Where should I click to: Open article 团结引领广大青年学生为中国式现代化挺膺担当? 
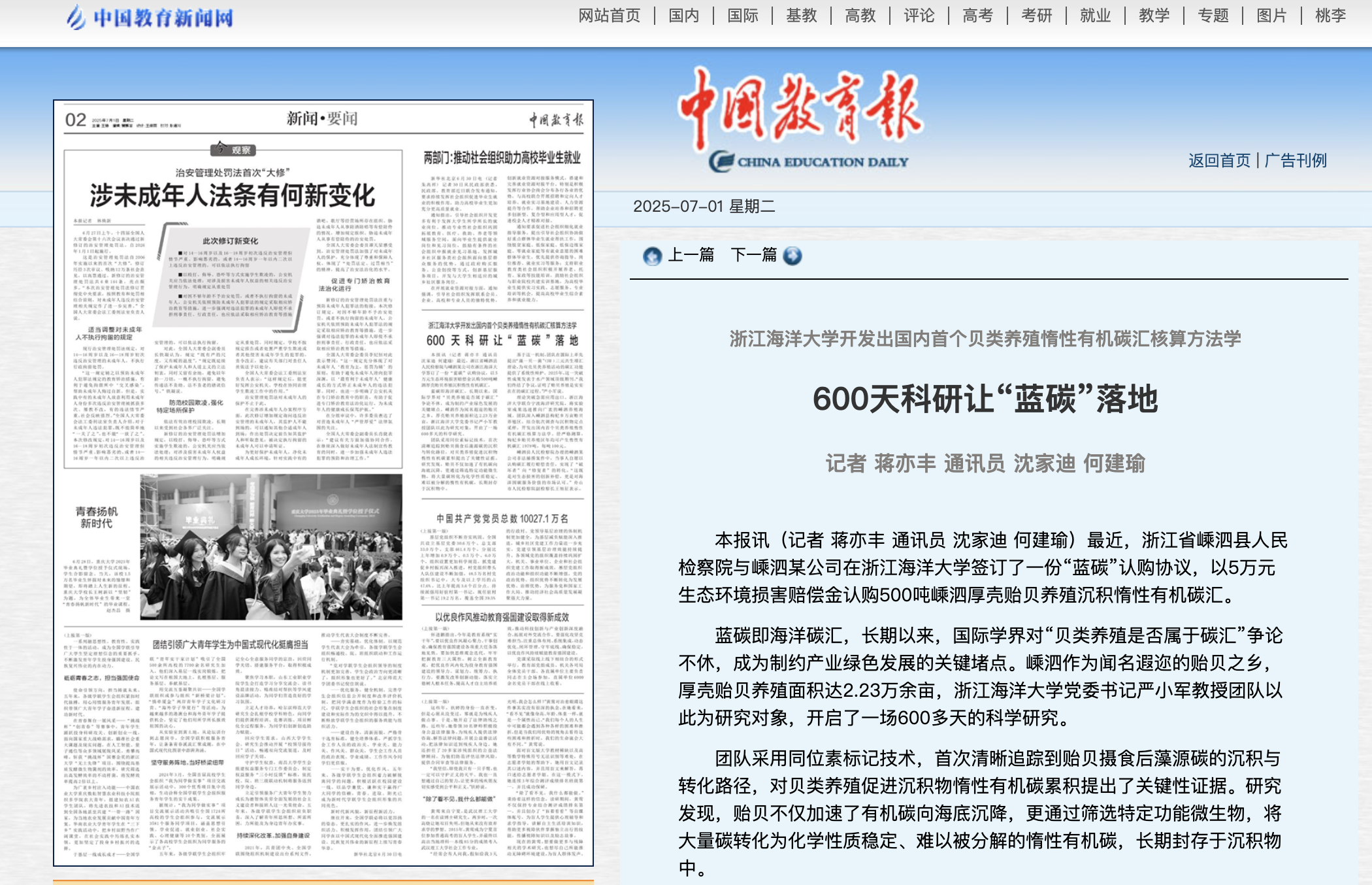[230, 644]
